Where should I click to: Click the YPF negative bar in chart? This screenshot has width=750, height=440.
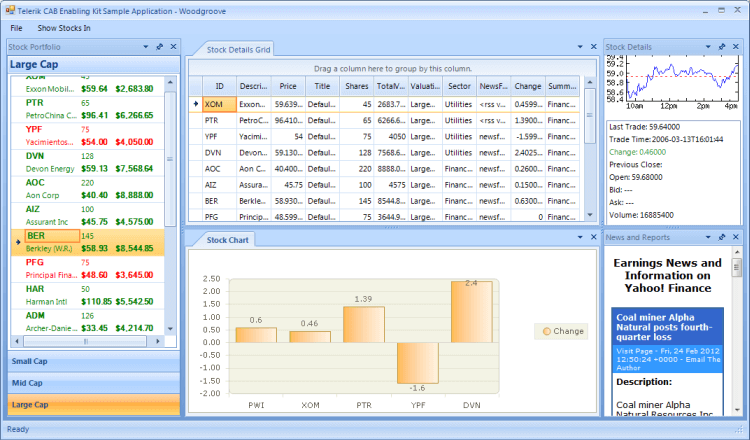(x=418, y=363)
